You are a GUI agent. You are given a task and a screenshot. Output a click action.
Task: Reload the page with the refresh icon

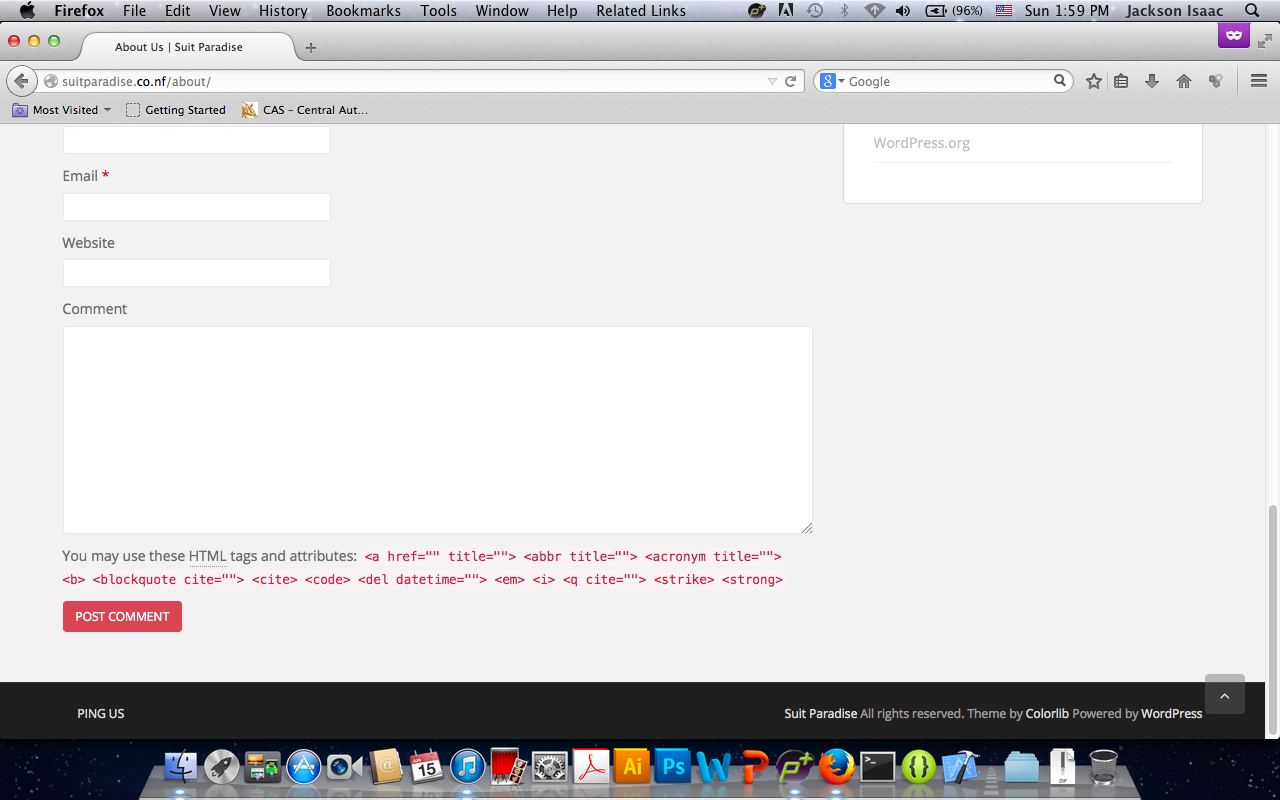(790, 81)
